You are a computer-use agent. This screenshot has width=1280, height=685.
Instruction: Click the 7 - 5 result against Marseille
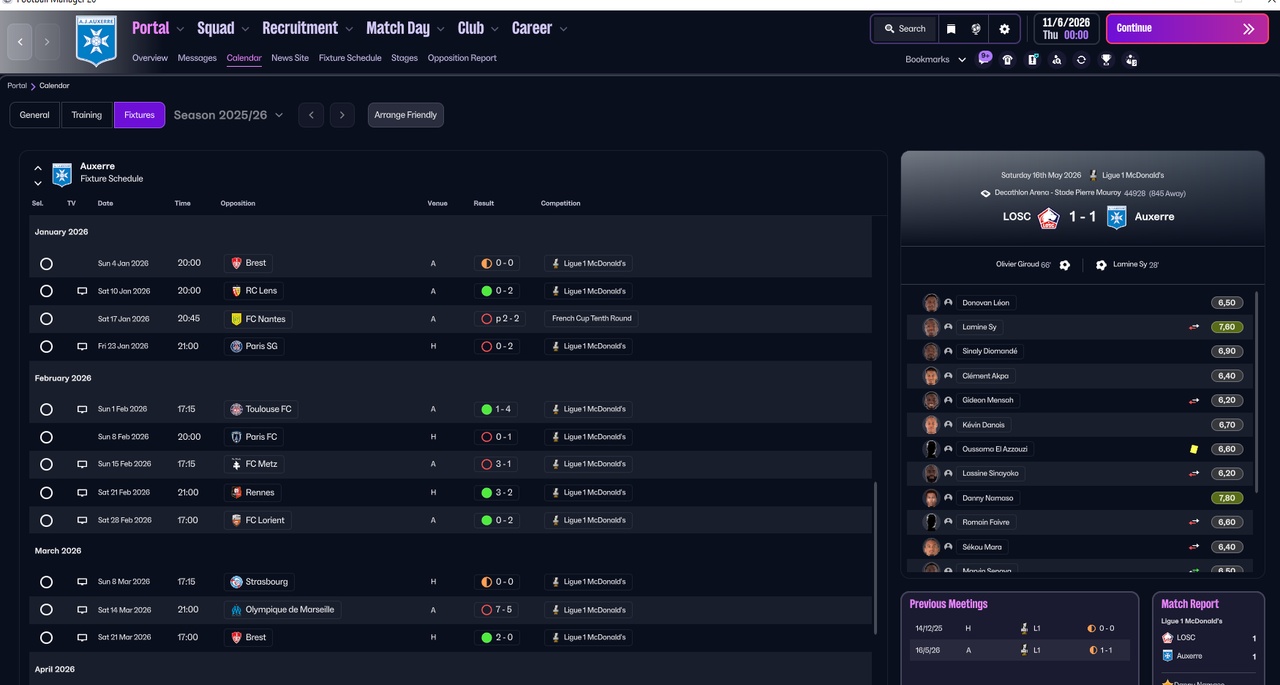click(497, 610)
